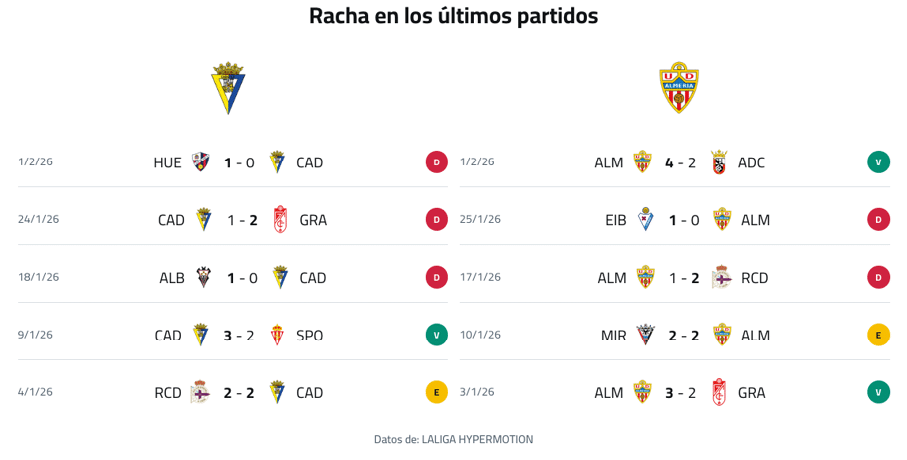907x460 pixels.
Task: Click the LALIGA HYPERMOTION data source text
Action: tap(477, 439)
